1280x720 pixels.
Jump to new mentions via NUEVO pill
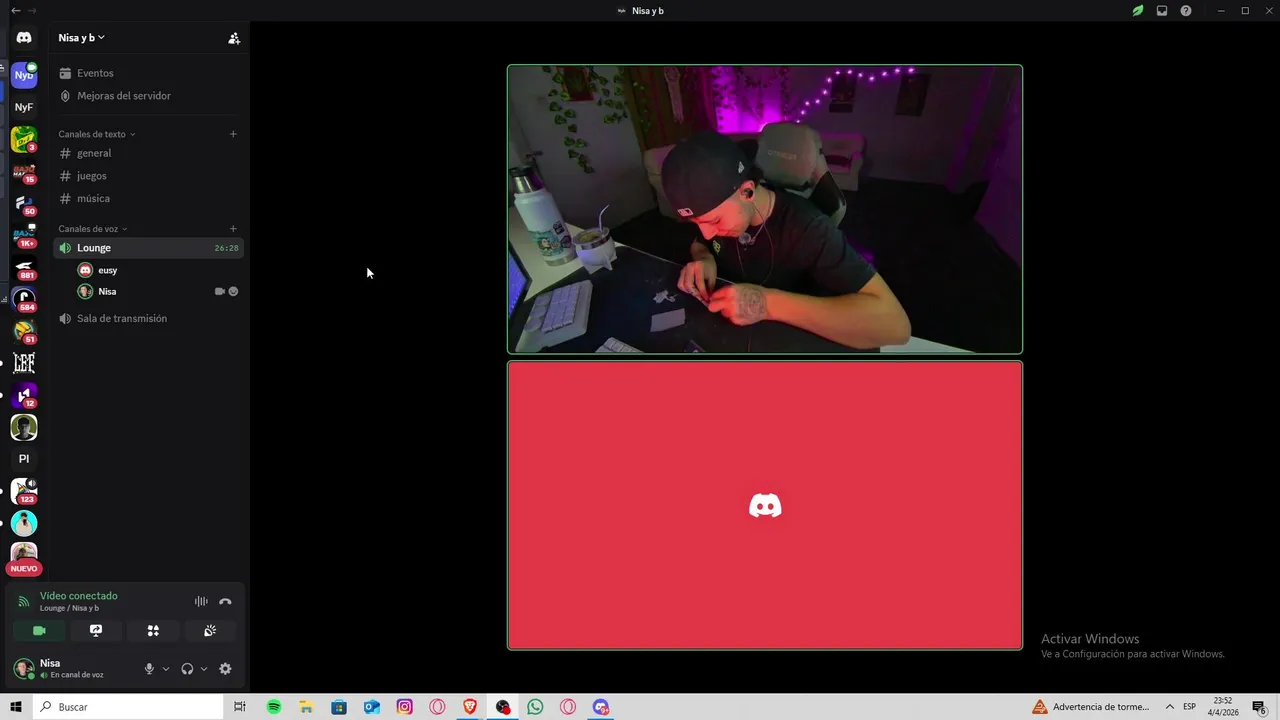tap(24, 568)
